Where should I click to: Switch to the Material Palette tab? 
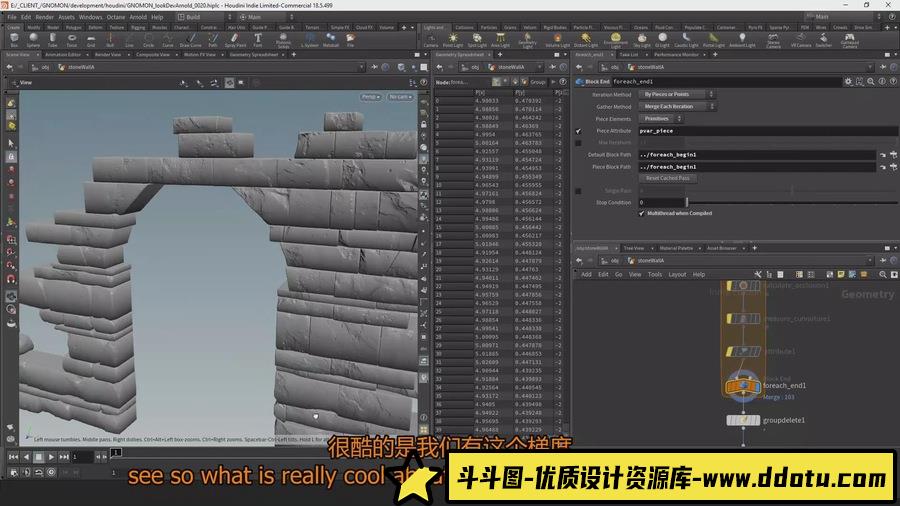pyautogui.click(x=676, y=248)
